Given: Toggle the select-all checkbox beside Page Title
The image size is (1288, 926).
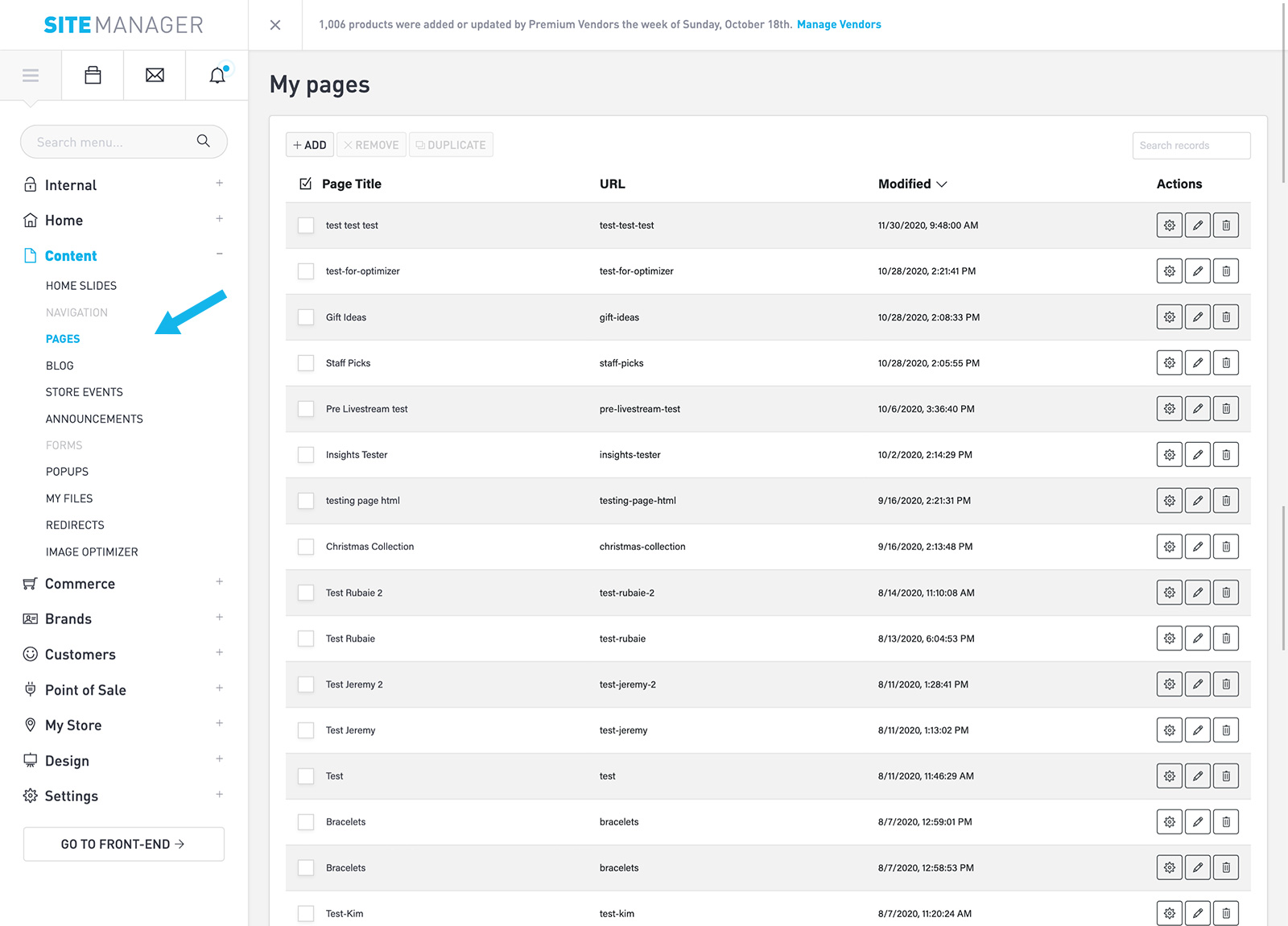Looking at the screenshot, I should [x=306, y=184].
